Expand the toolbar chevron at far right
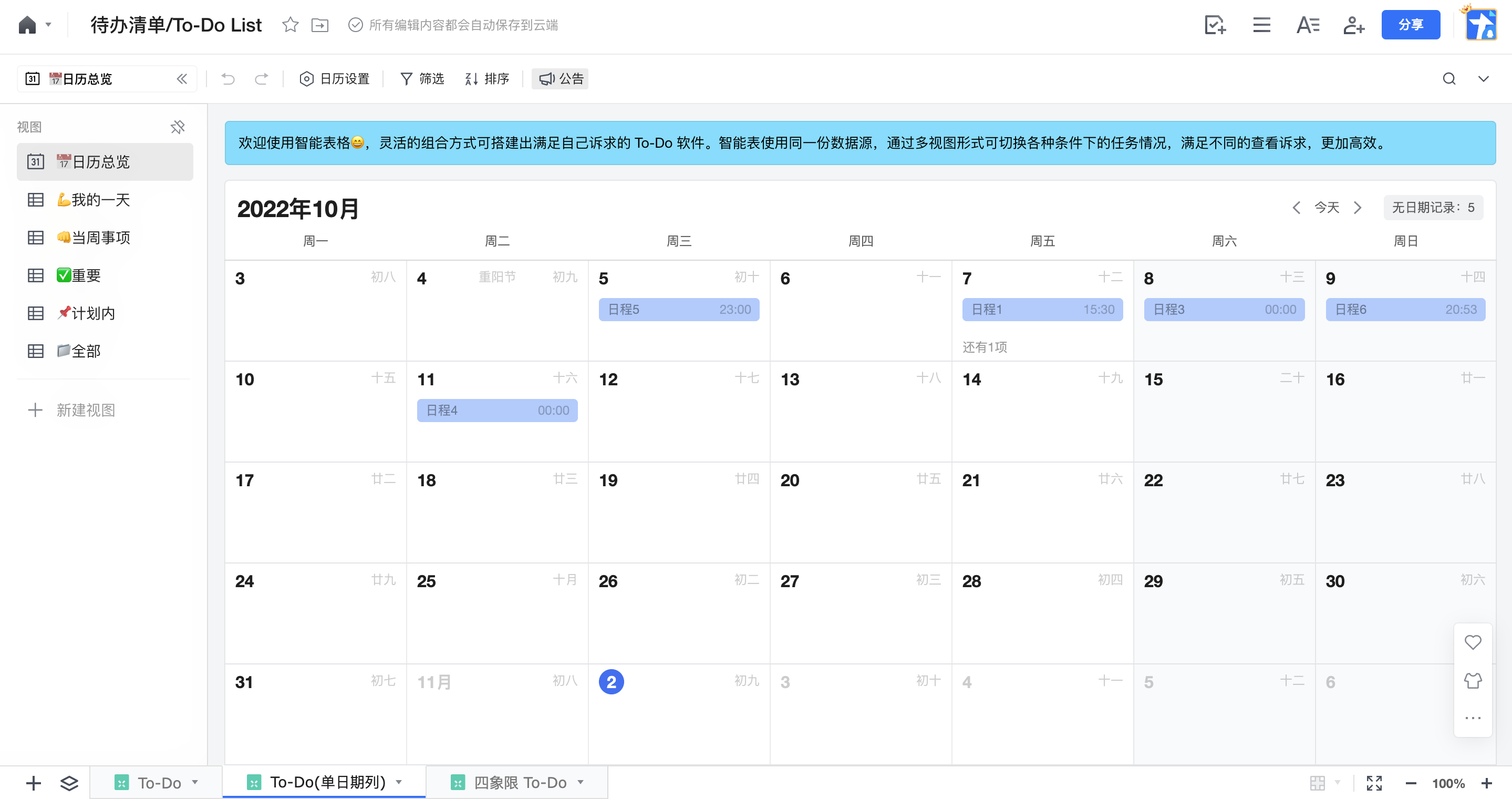 point(1483,79)
